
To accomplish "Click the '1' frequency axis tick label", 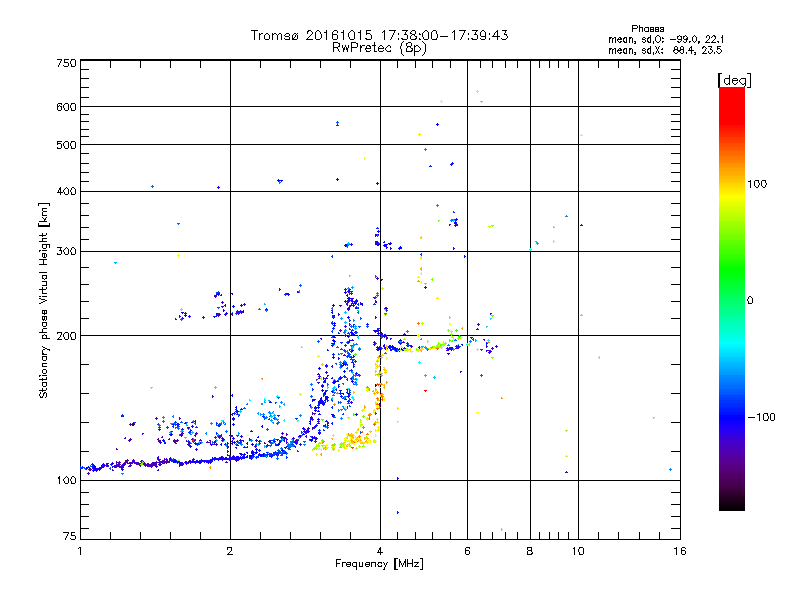I will [80, 551].
